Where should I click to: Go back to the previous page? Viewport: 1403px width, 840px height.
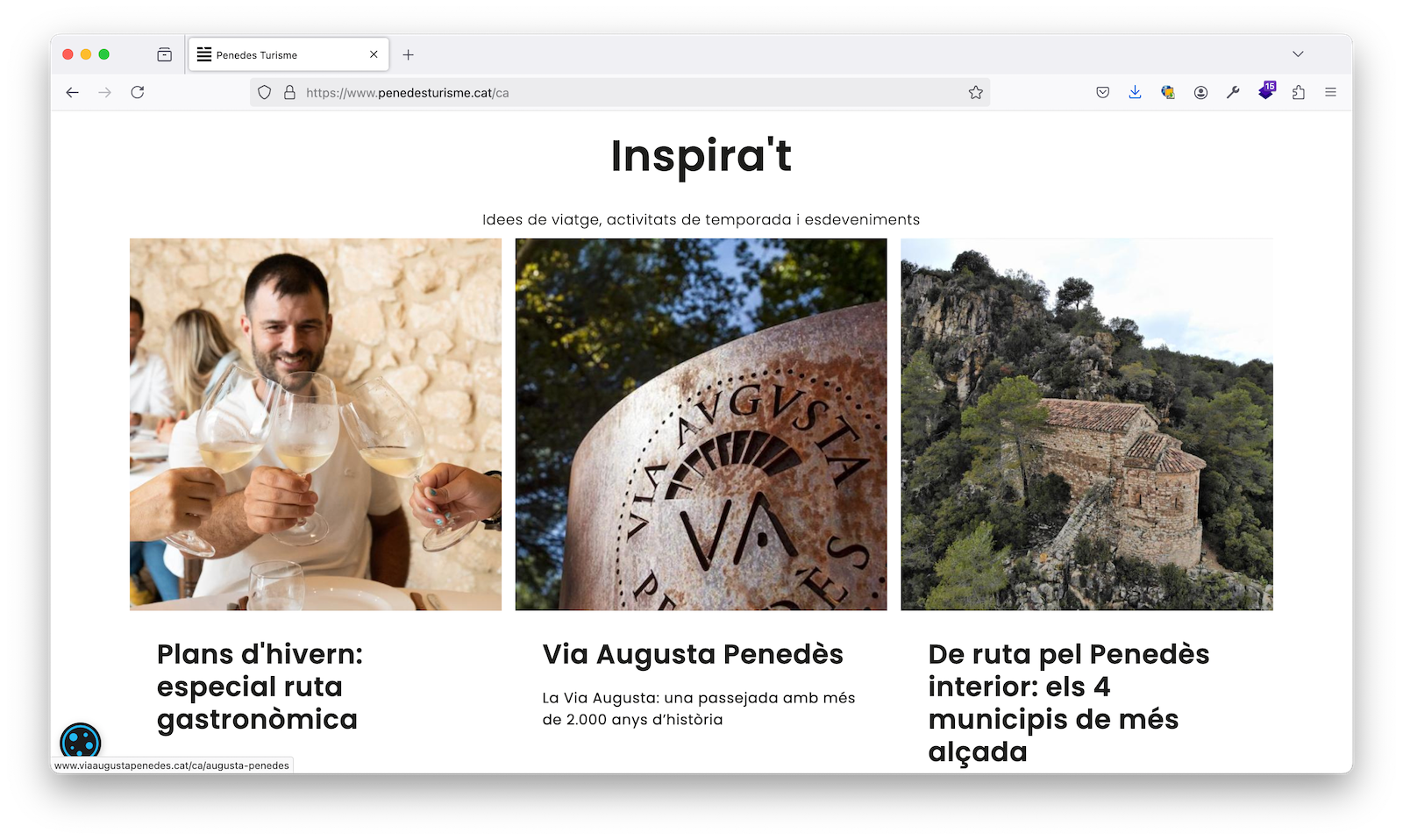[x=73, y=92]
